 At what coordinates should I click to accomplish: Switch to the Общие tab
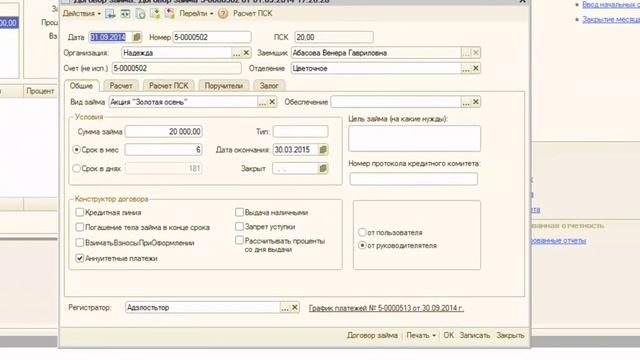coord(81,86)
